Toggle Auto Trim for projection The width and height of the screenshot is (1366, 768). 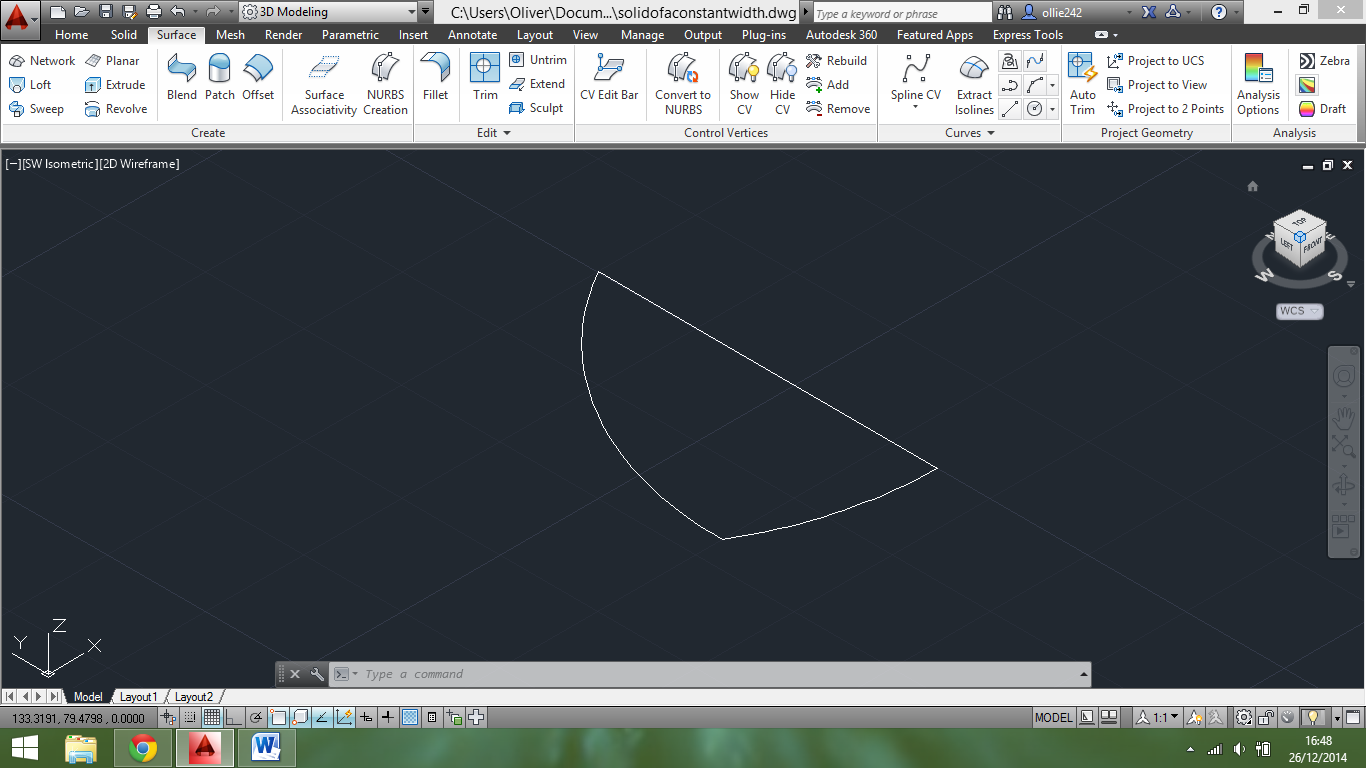[x=1083, y=84]
